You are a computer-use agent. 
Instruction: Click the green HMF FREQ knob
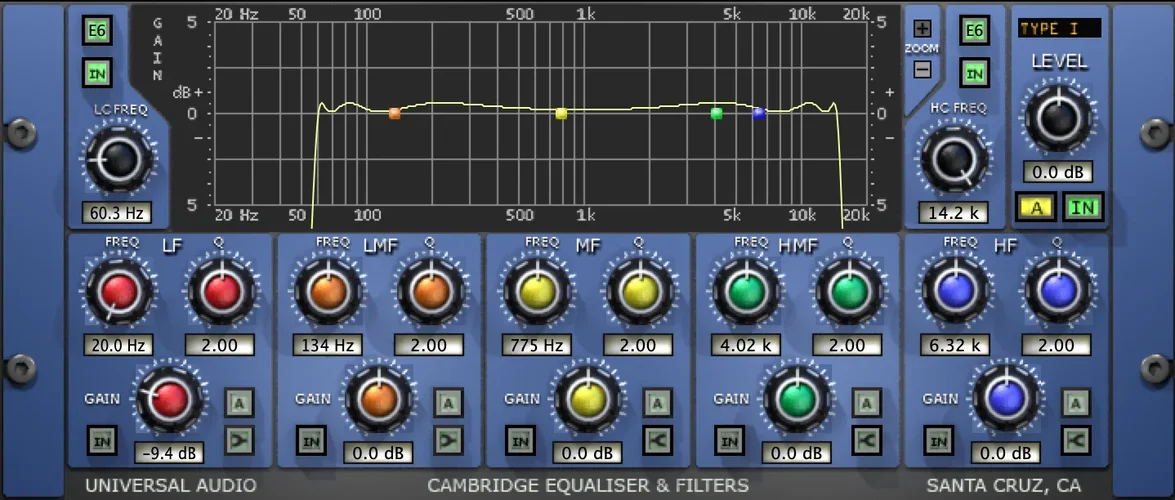pyautogui.click(x=746, y=292)
